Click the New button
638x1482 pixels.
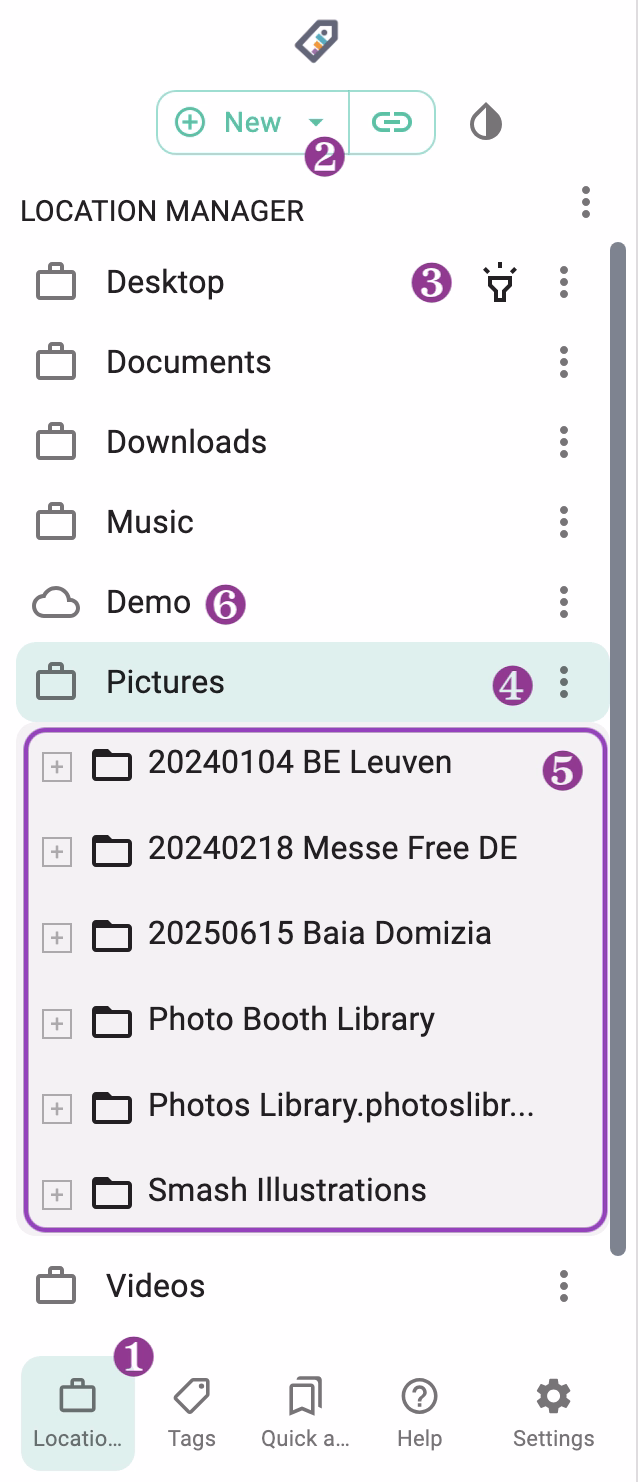[x=230, y=122]
